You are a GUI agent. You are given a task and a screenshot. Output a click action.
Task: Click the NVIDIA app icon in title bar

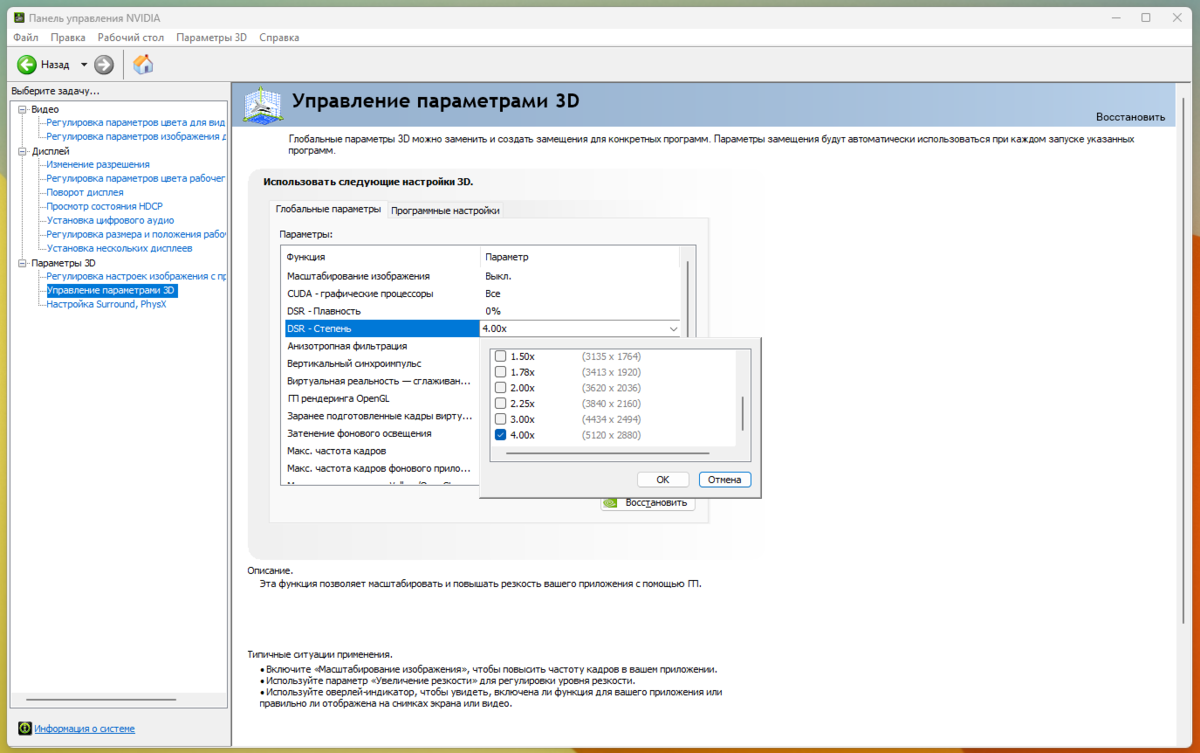(17, 18)
